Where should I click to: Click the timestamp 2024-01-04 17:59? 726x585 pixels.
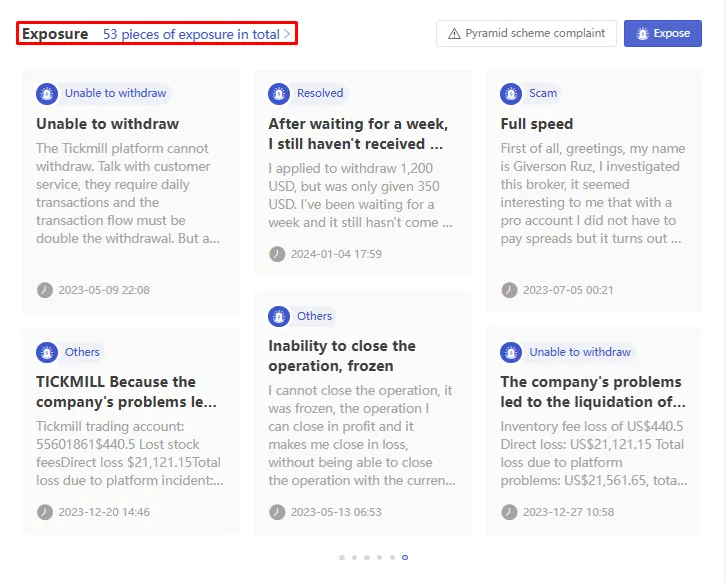[x=336, y=254]
